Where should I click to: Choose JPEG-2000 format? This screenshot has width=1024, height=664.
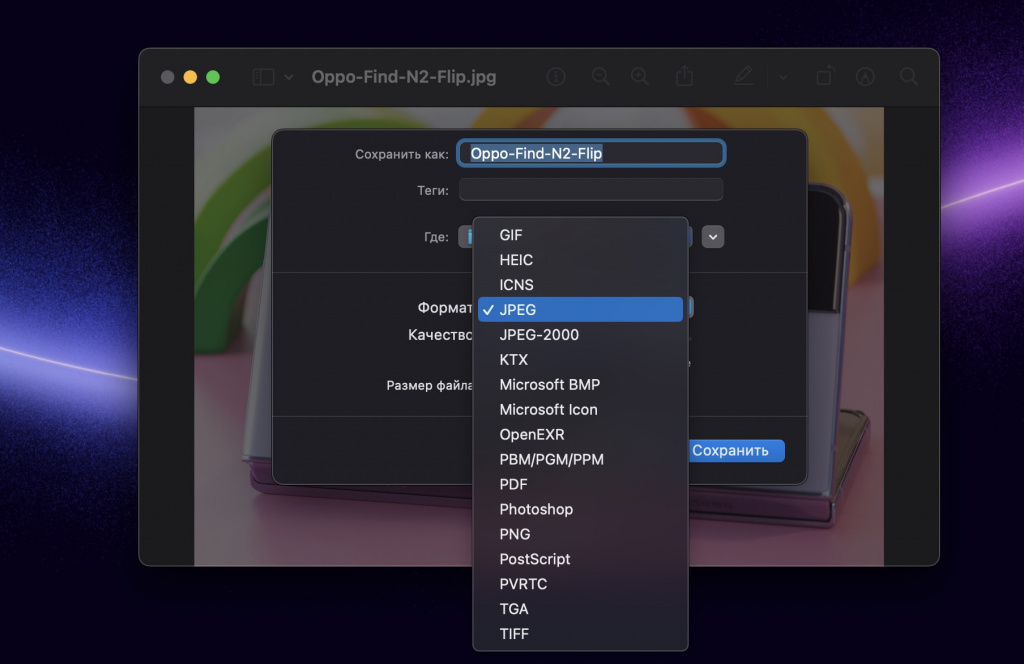(x=581, y=335)
